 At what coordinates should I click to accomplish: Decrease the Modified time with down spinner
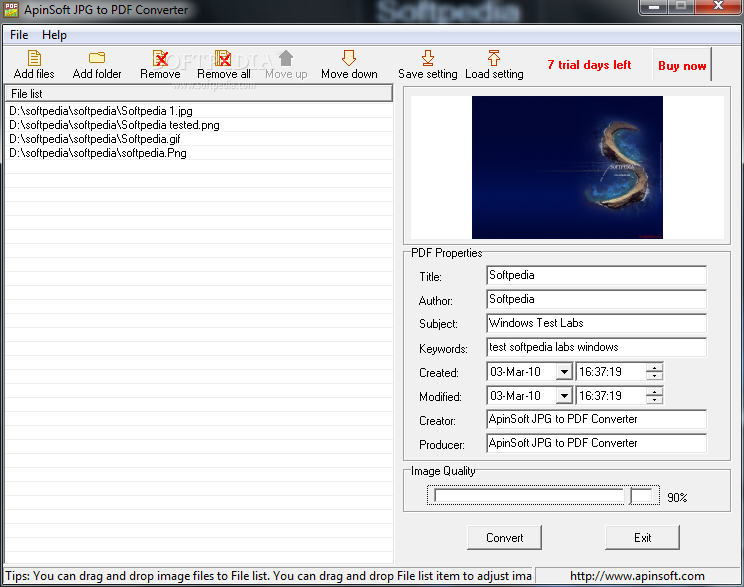tap(654, 400)
